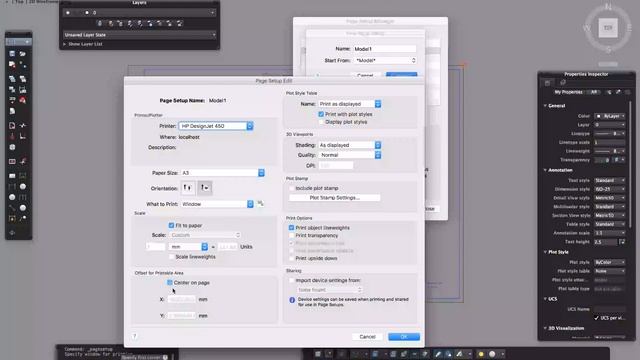Switch to My Properties tab
The image size is (640, 360).
coord(568,92)
